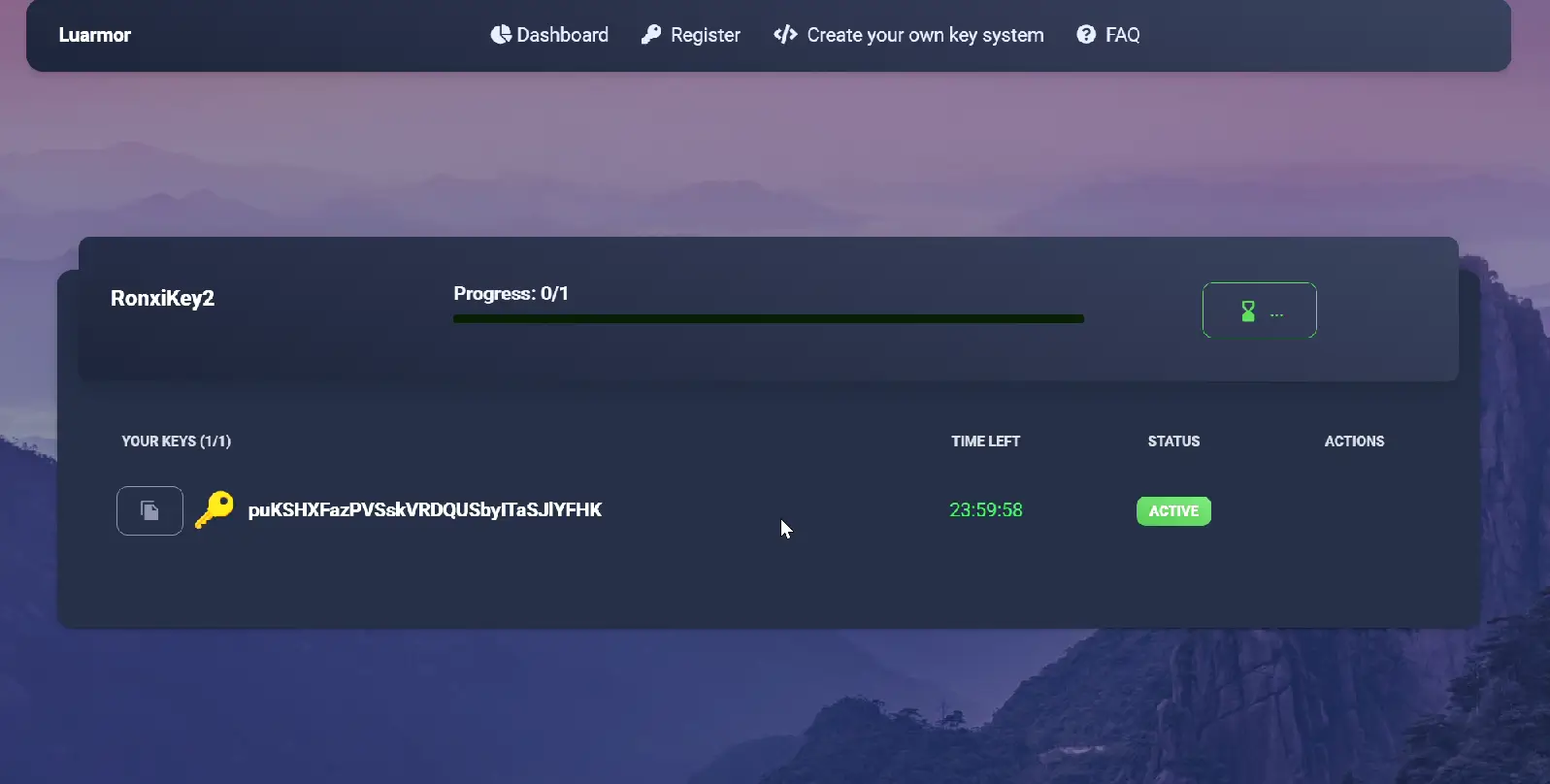Copy key using the copy icon button
The image size is (1550, 784).
click(x=149, y=510)
